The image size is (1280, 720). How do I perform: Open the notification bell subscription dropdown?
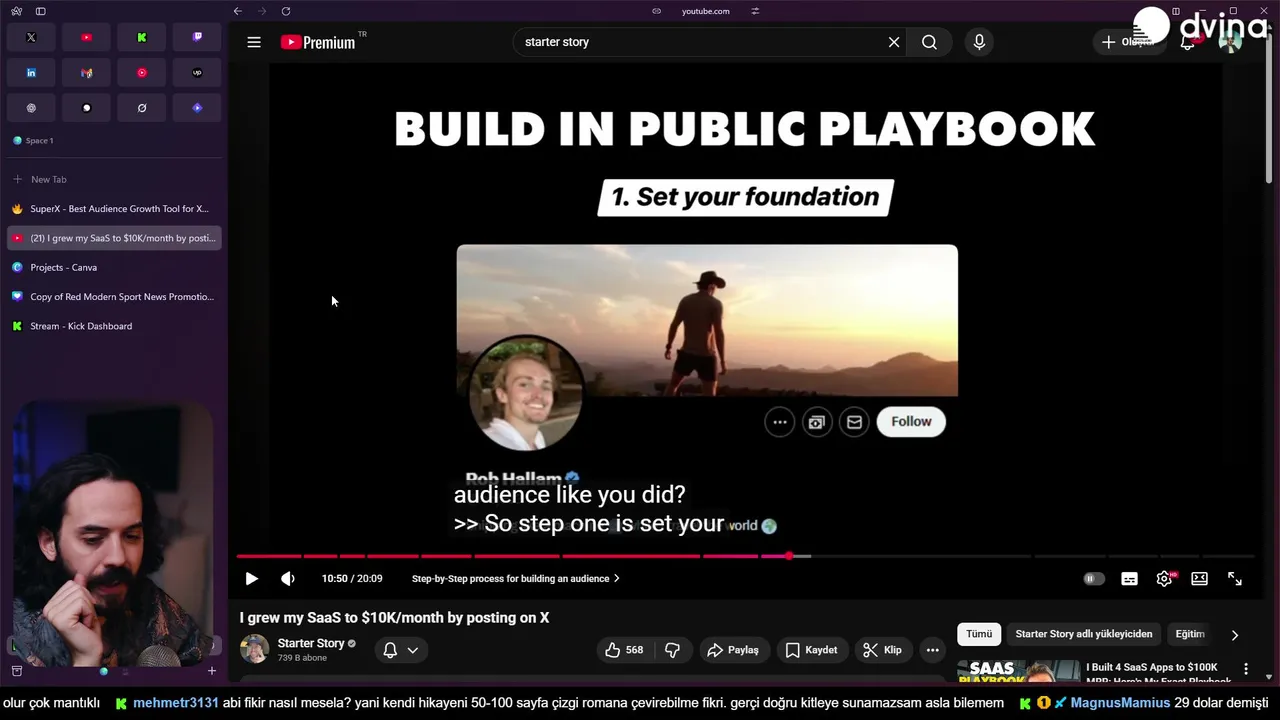(400, 650)
